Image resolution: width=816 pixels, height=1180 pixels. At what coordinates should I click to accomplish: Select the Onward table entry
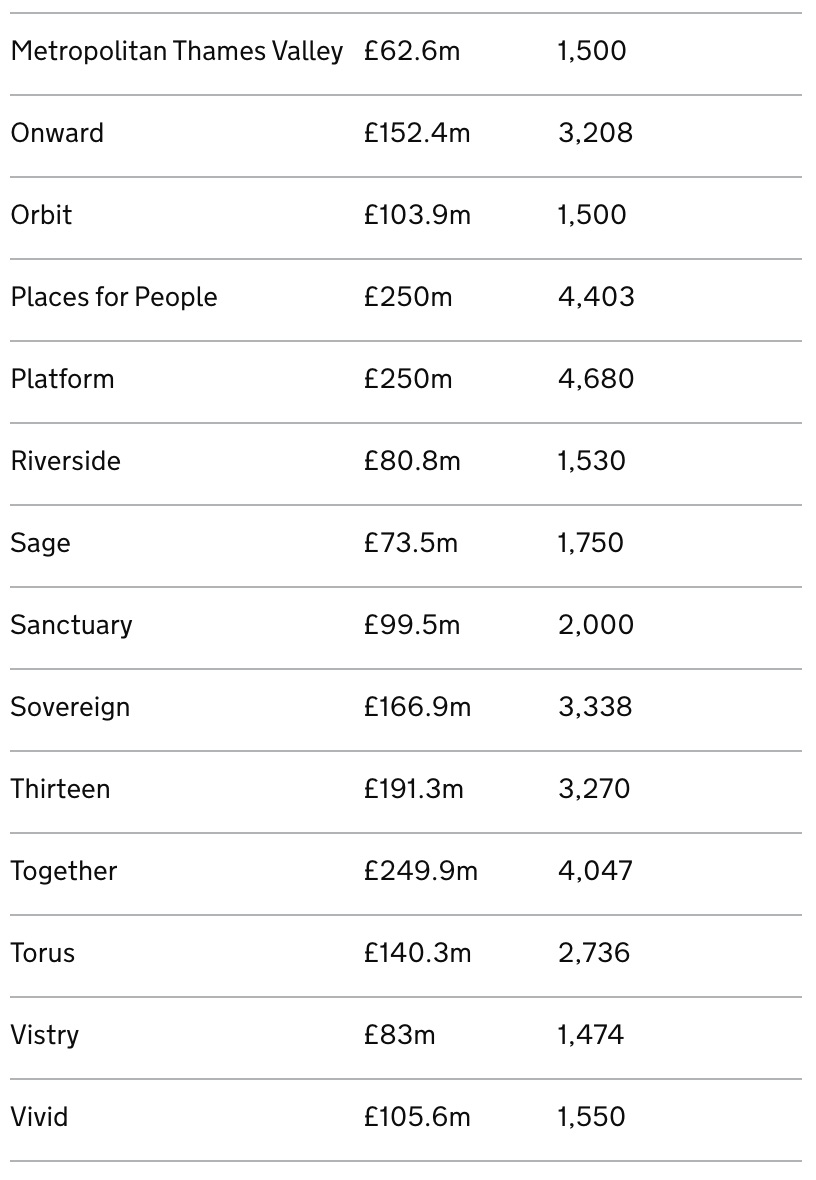click(57, 133)
